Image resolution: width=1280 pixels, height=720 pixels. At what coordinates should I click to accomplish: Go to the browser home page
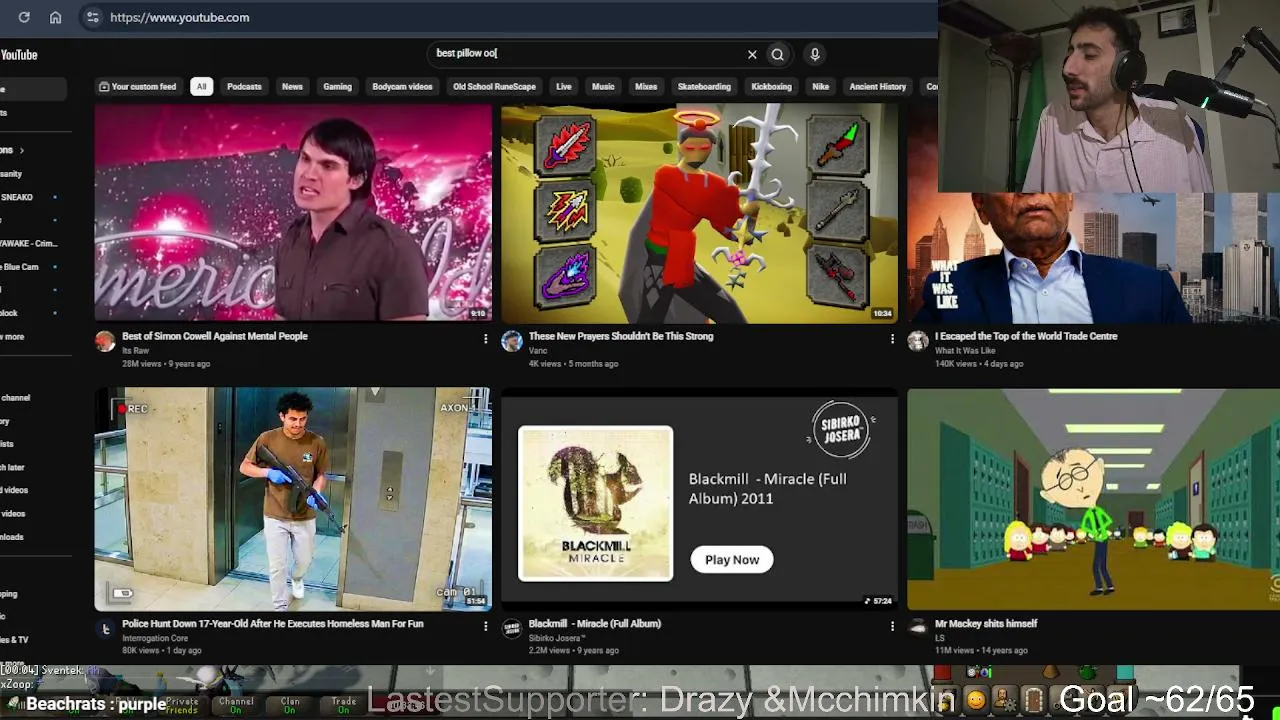(x=55, y=17)
